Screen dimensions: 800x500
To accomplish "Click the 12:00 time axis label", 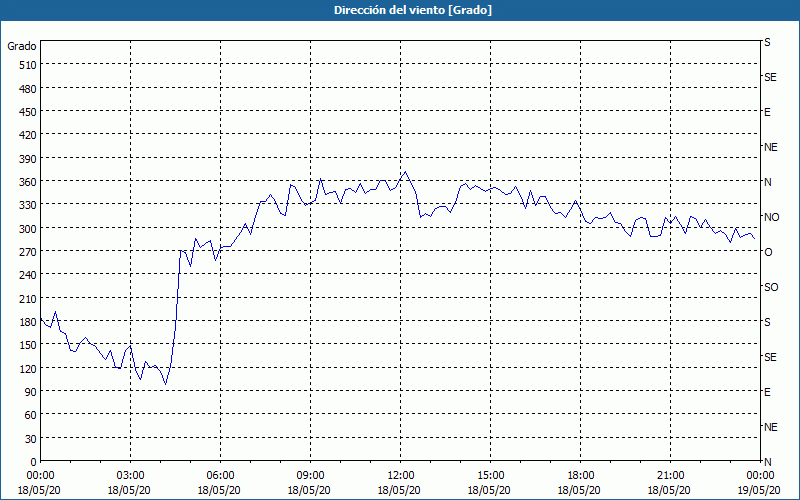I will coord(401,475).
